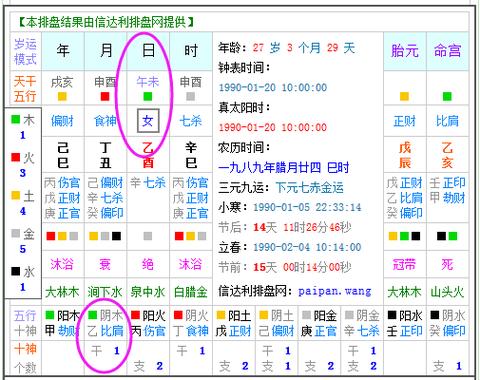Click the paipan.wang website link
480x380 pixels.
[335, 291]
